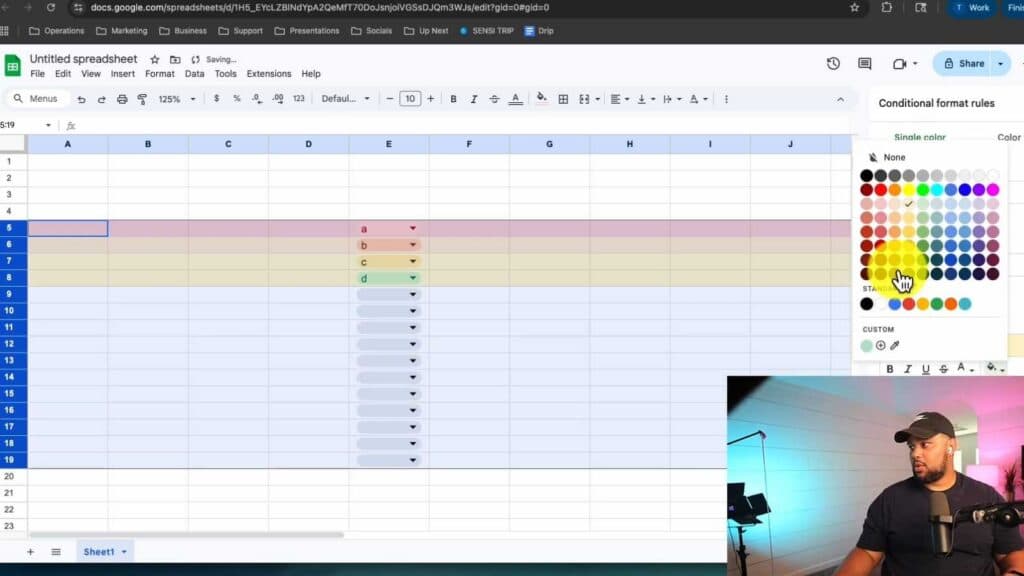
Task: Open font family Default dropdown
Action: [345, 99]
